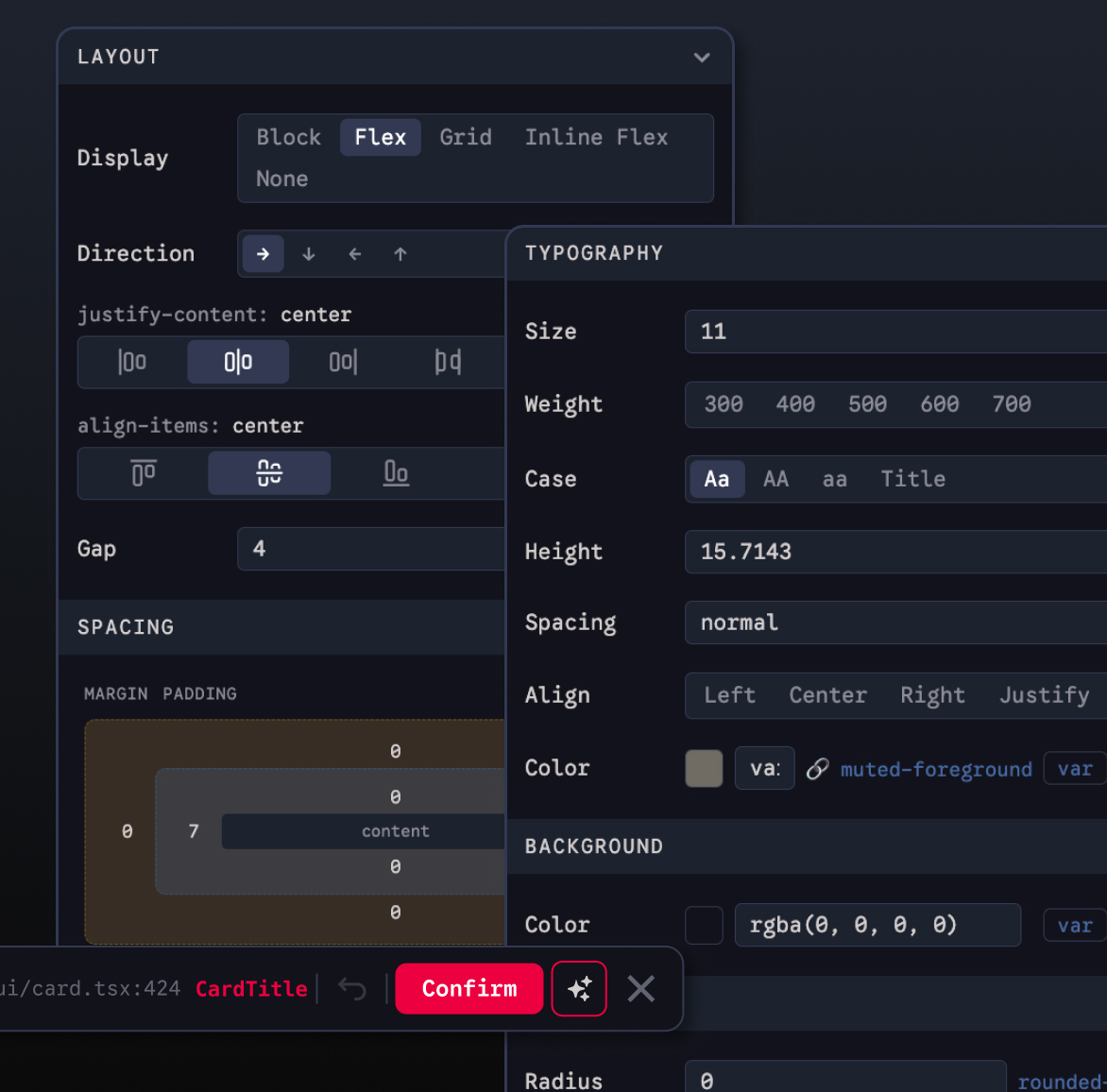This screenshot has height=1092, width=1107.
Task: Set display to Grid
Action: coord(466,137)
